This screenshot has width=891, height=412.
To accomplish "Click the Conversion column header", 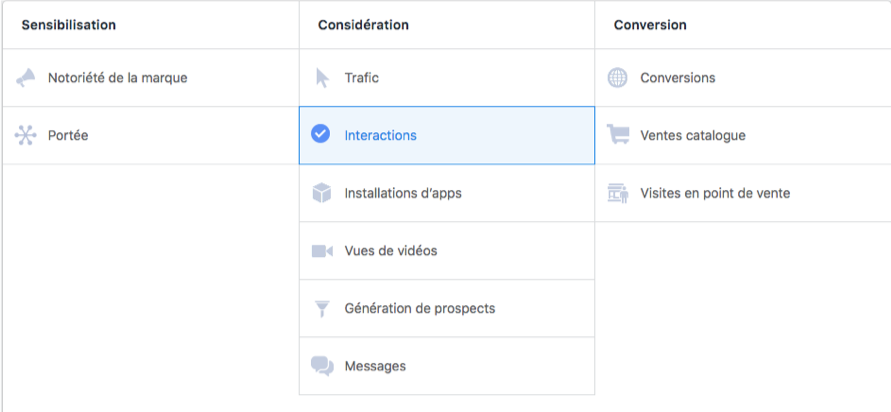I will tap(650, 25).
